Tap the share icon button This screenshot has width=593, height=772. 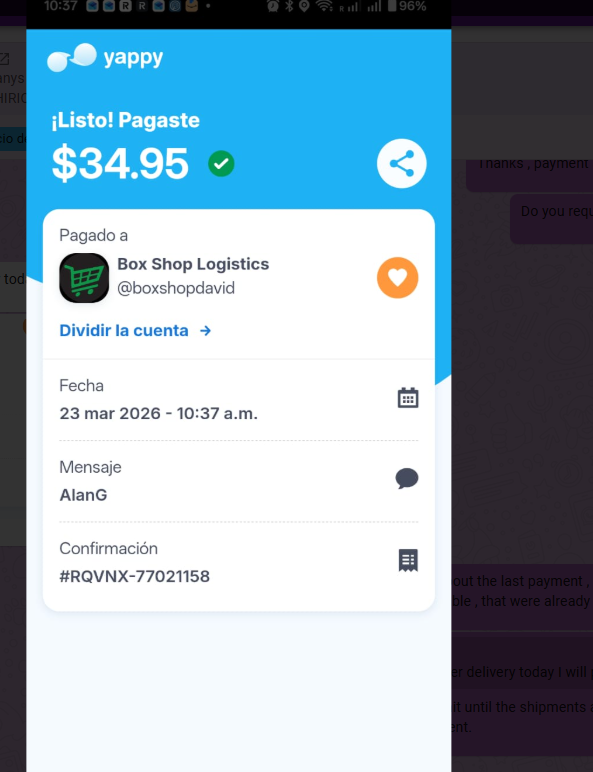point(401,163)
